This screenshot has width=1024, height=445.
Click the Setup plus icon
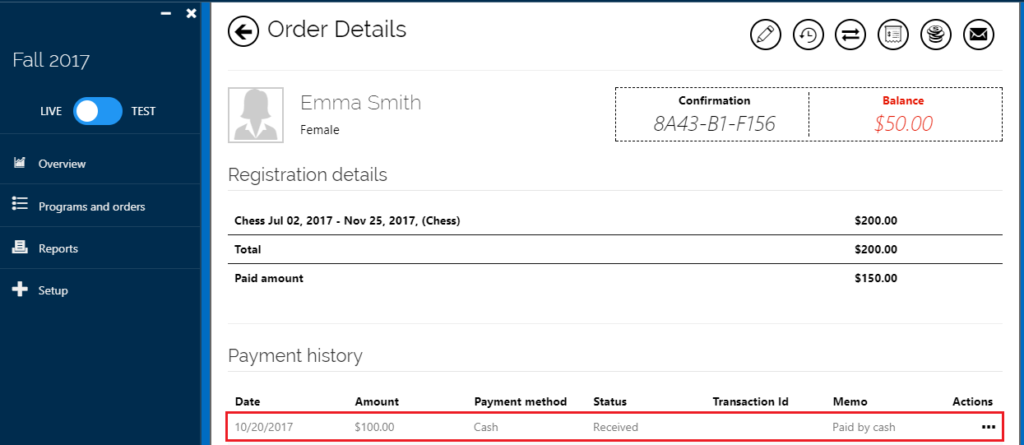pos(20,289)
